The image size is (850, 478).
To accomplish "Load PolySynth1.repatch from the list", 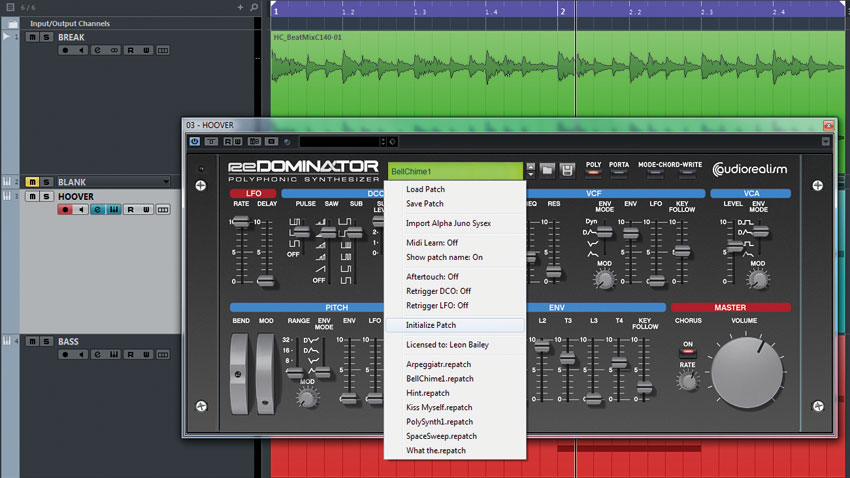I will click(440, 422).
